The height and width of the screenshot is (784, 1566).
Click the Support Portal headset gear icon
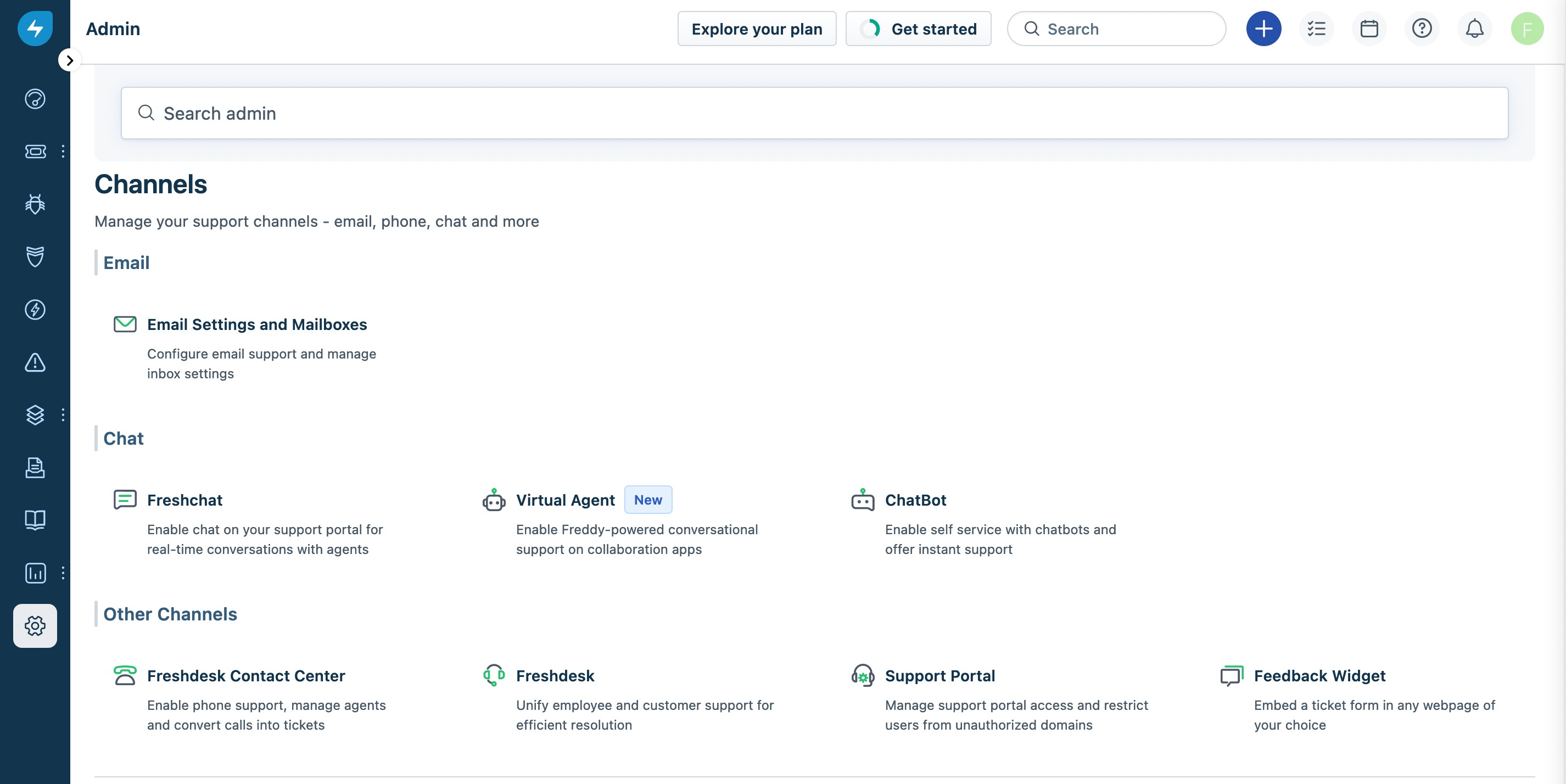pos(863,675)
